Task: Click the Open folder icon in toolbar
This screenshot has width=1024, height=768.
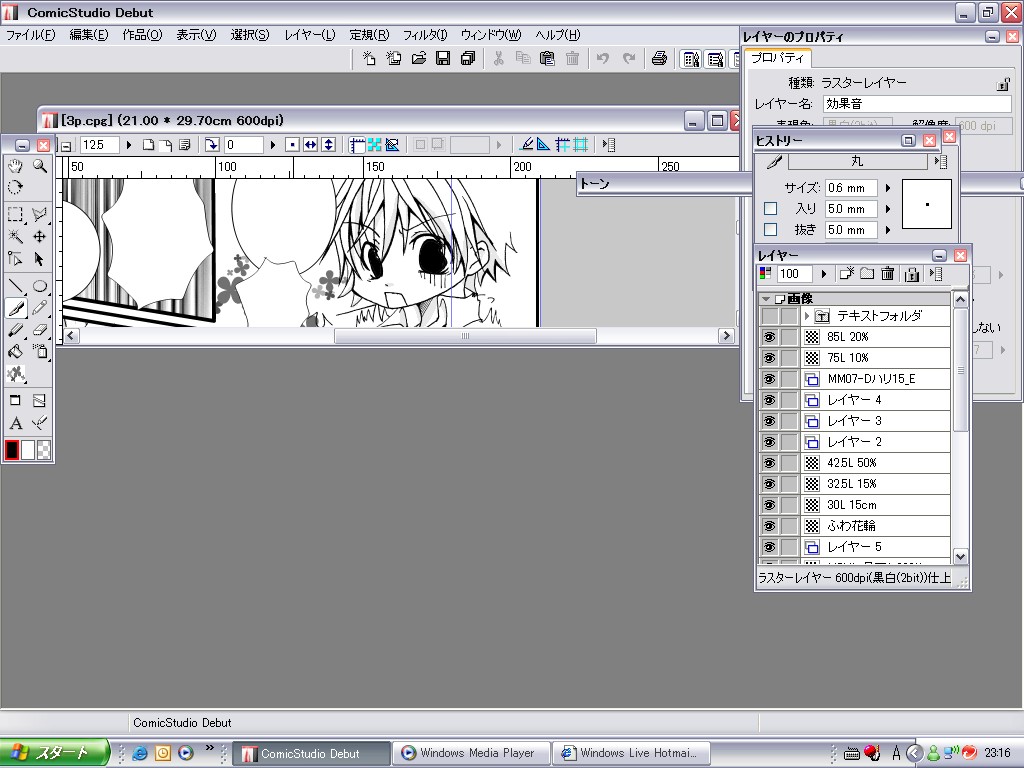Action: coord(419,58)
